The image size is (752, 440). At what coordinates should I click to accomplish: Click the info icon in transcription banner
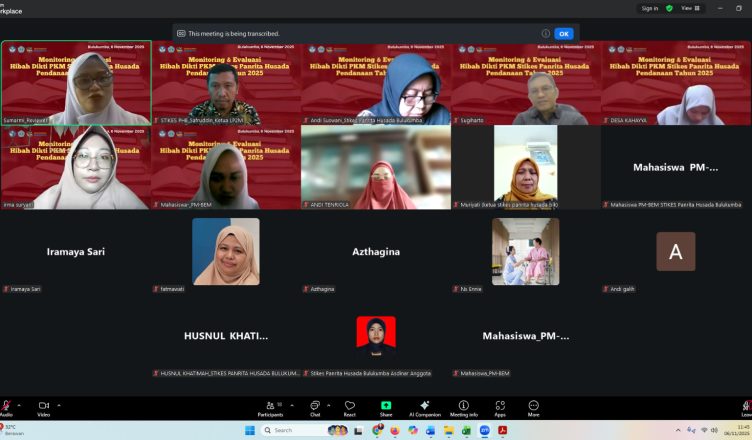point(546,33)
